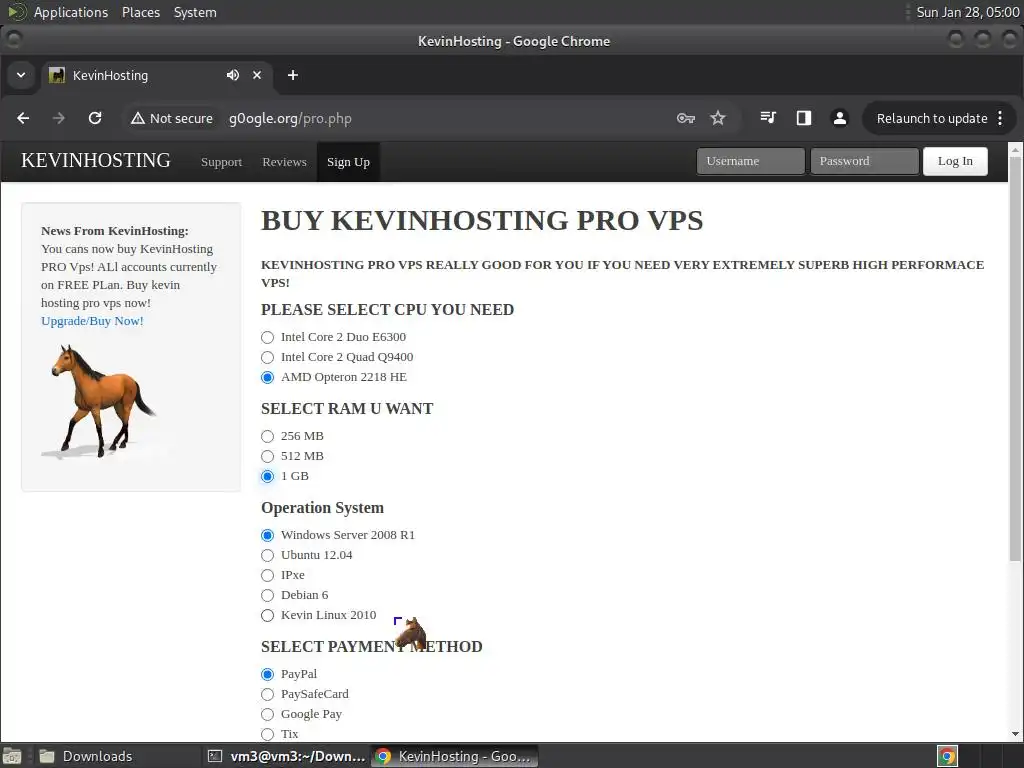1024x768 pixels.
Task: Open the Applications menu
Action: pyautogui.click(x=71, y=12)
